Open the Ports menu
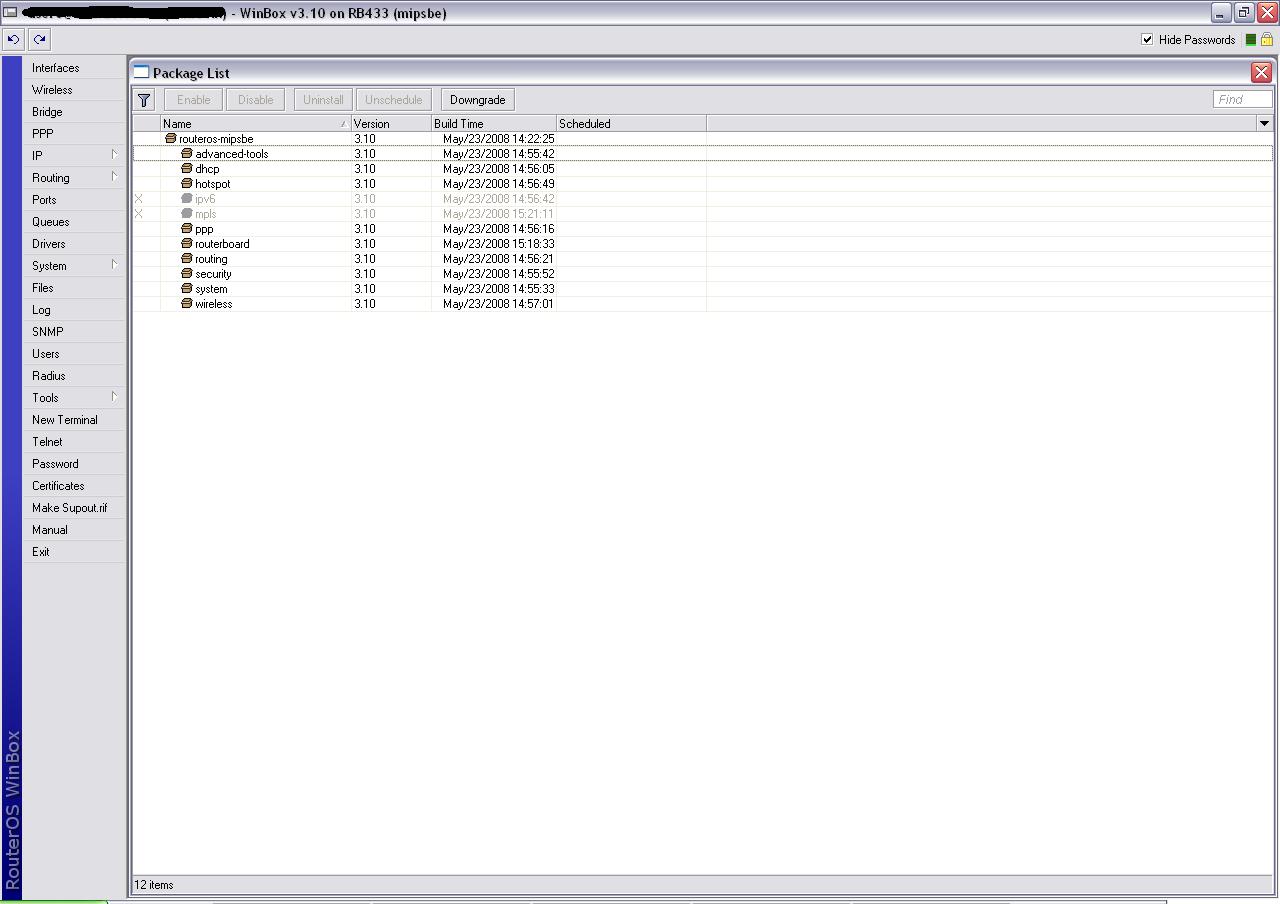 [74, 200]
